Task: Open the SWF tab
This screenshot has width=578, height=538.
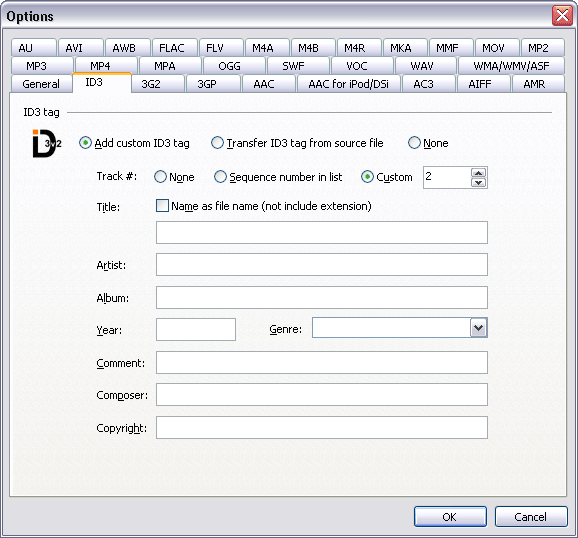Action: tap(298, 66)
